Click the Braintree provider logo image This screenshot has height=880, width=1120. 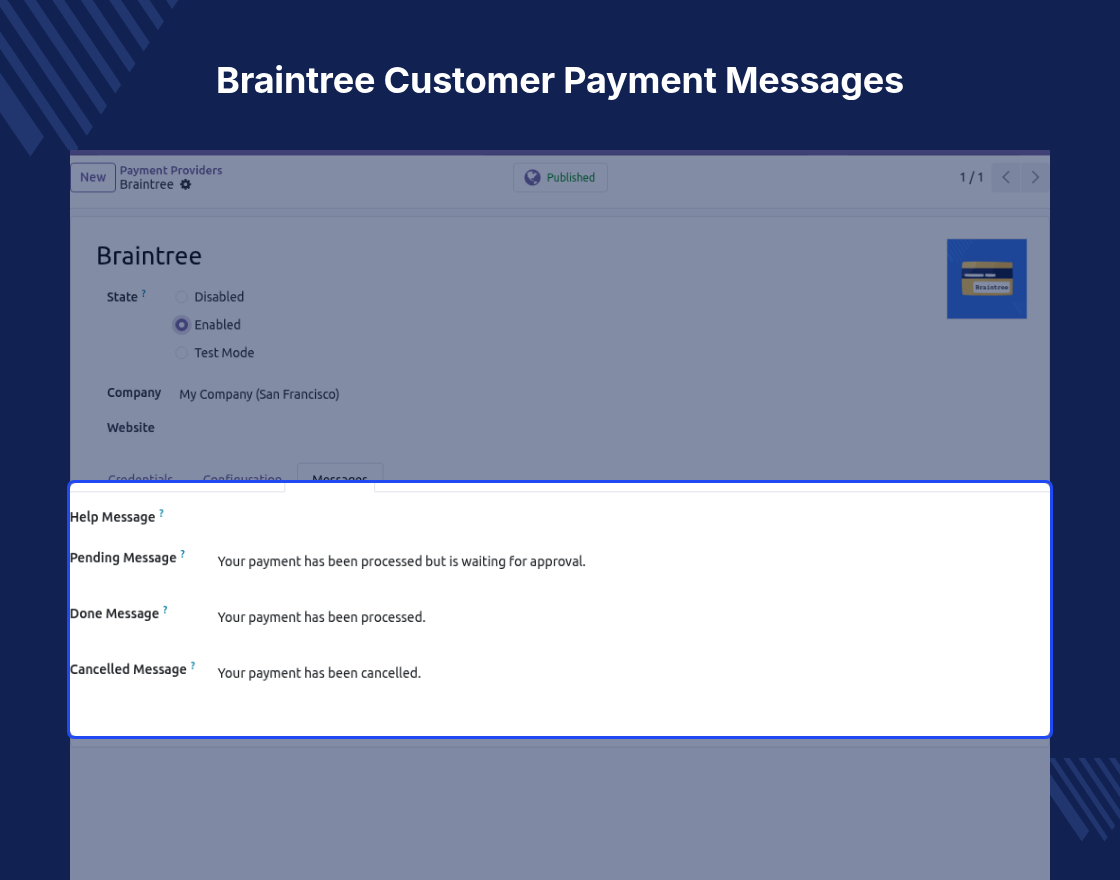pos(986,279)
